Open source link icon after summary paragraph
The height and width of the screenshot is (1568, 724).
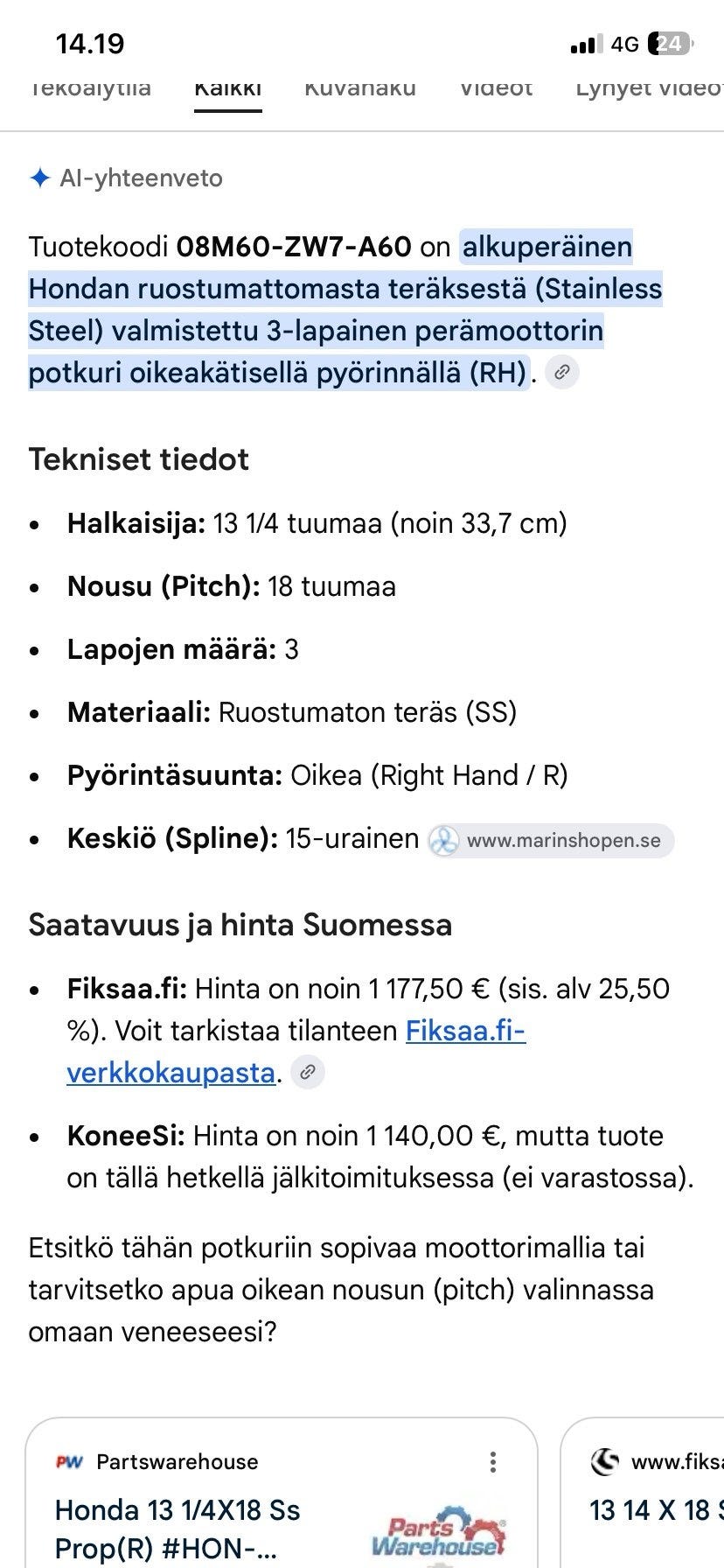[x=562, y=373]
